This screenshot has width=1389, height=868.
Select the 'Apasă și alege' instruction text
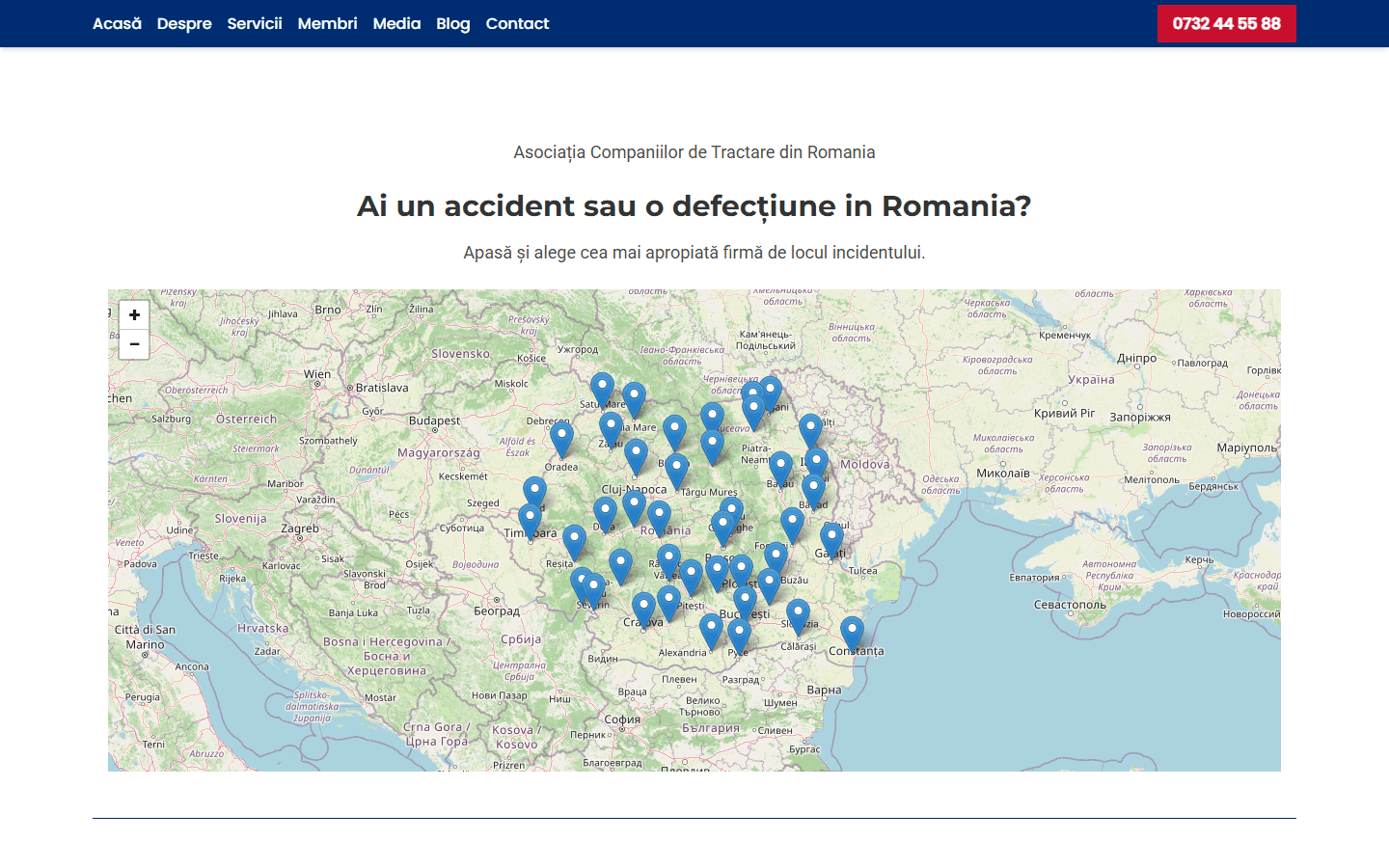[694, 253]
